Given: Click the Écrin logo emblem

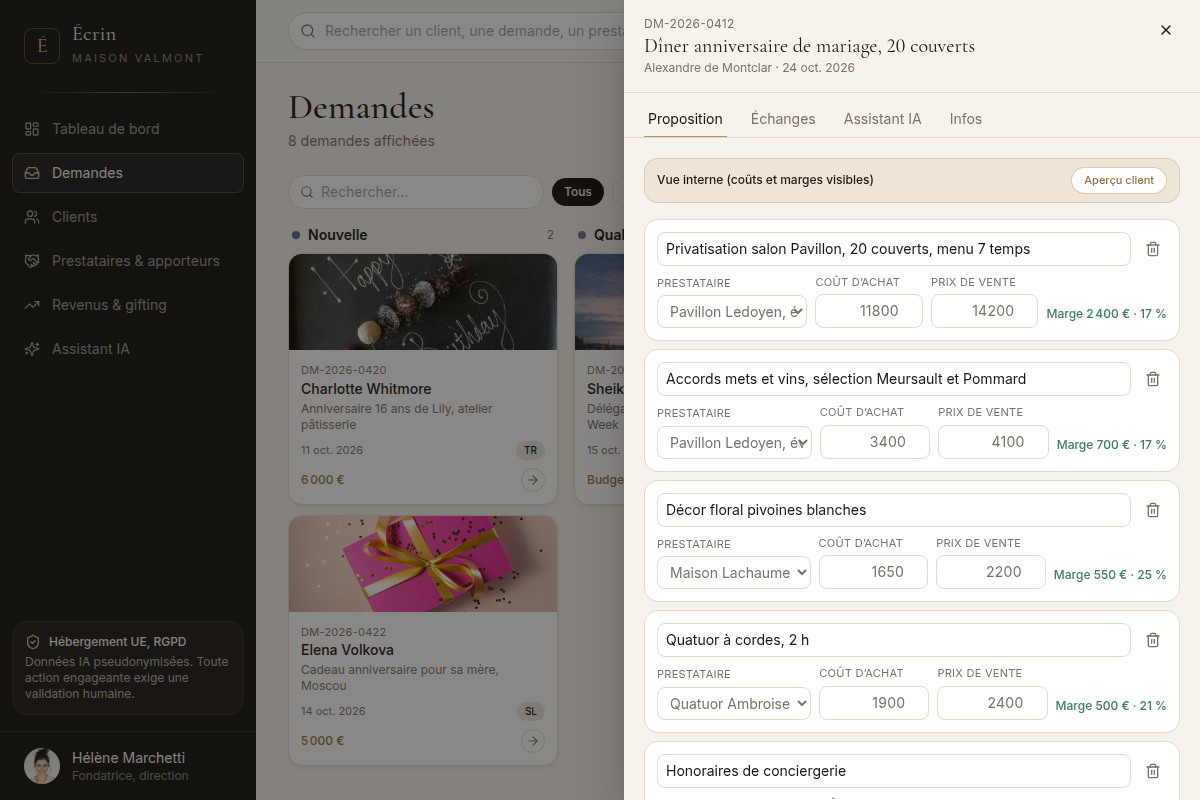Looking at the screenshot, I should [42, 46].
